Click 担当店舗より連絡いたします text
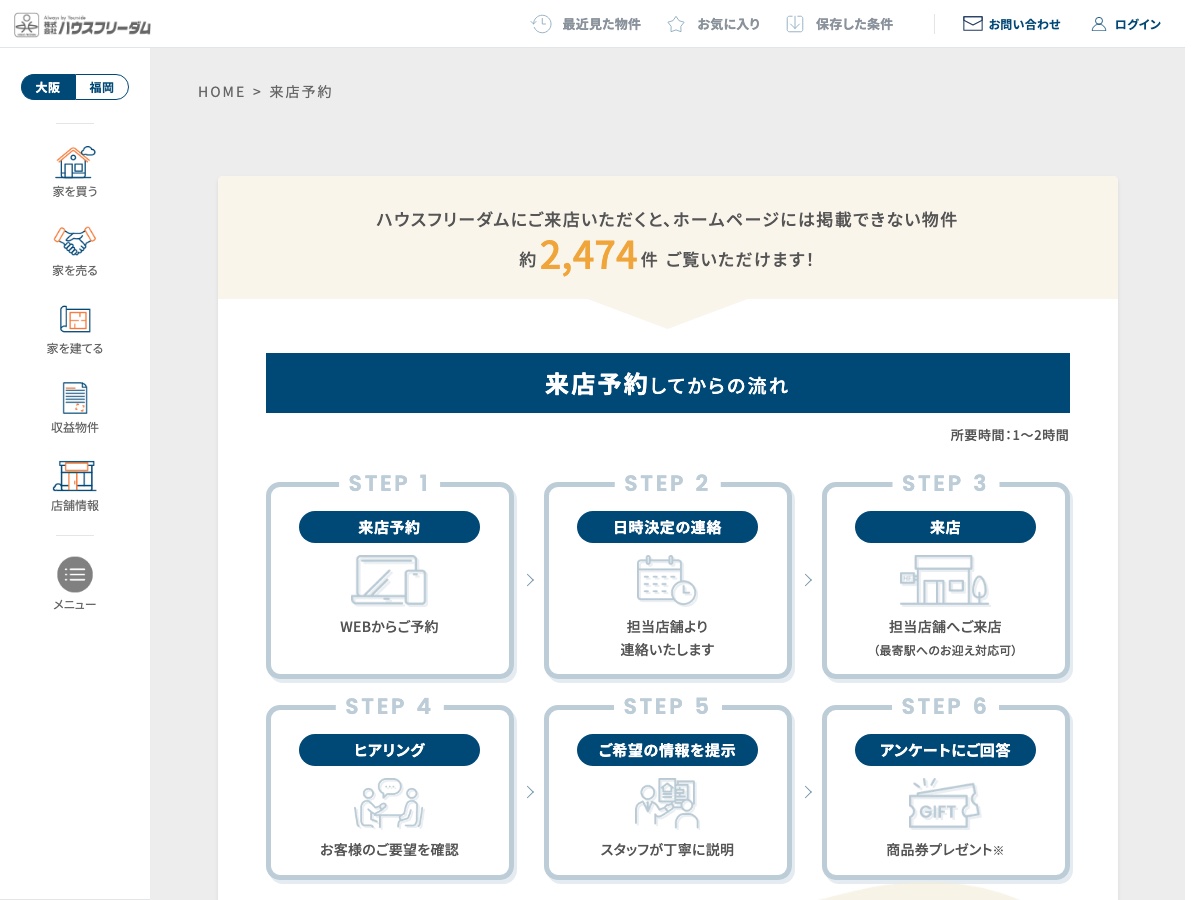The image size is (1200, 900). (x=667, y=638)
